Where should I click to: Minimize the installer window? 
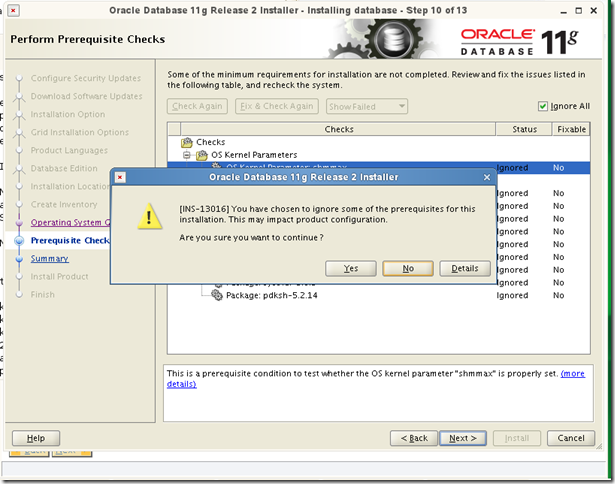[x=564, y=11]
